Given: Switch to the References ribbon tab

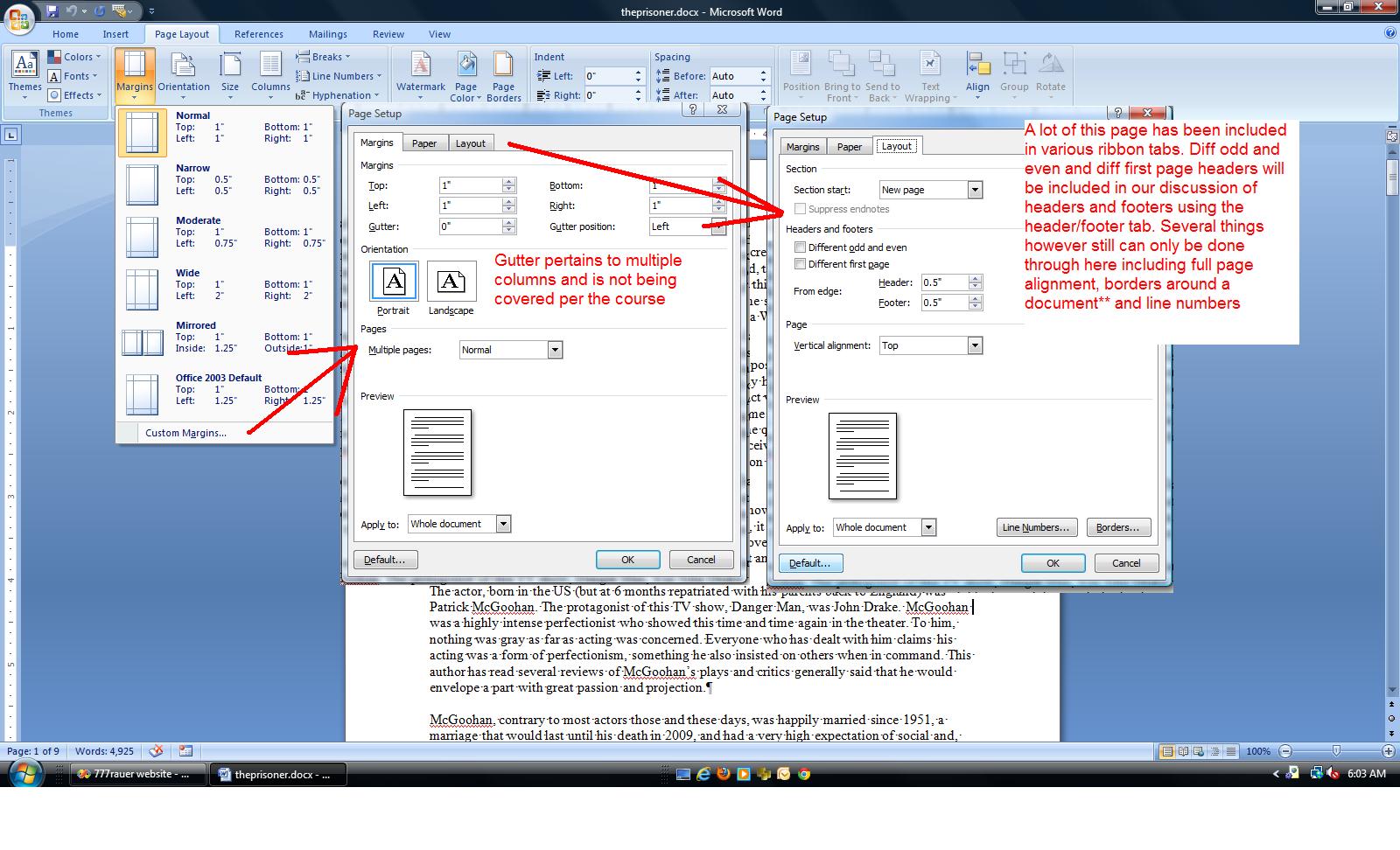Looking at the screenshot, I should click(x=259, y=34).
